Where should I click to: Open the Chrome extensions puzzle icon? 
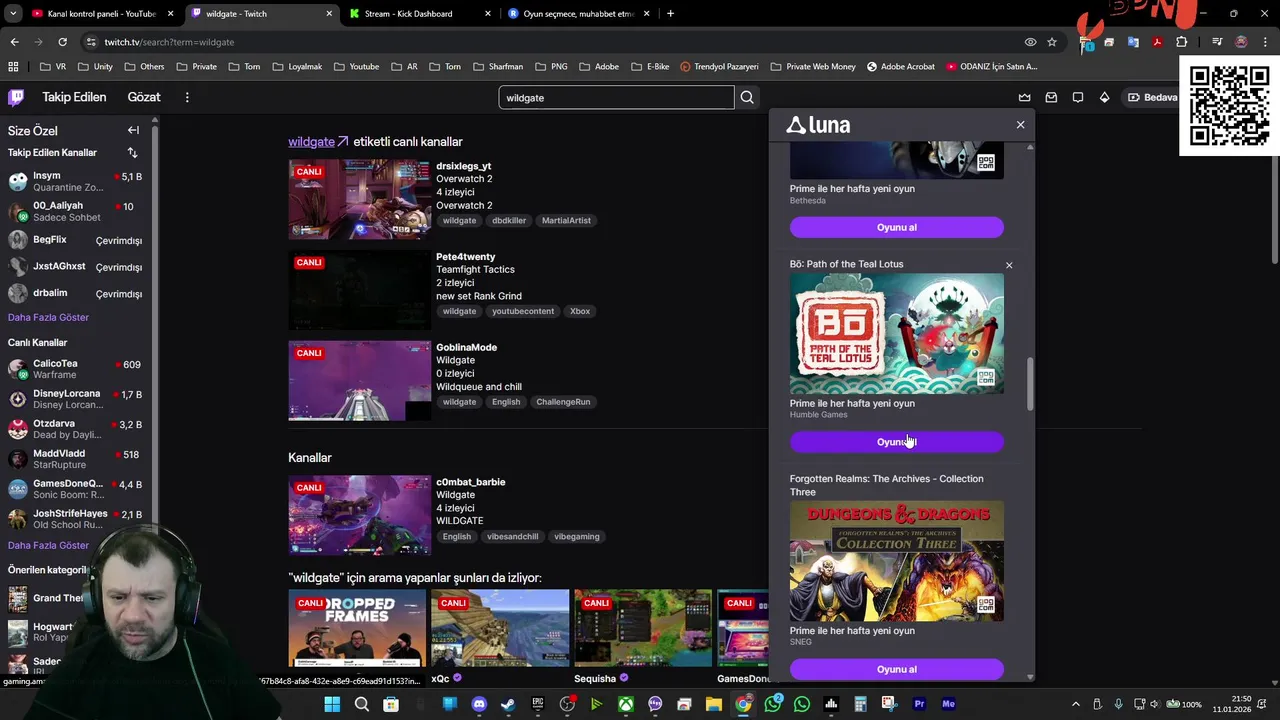click(x=1182, y=42)
